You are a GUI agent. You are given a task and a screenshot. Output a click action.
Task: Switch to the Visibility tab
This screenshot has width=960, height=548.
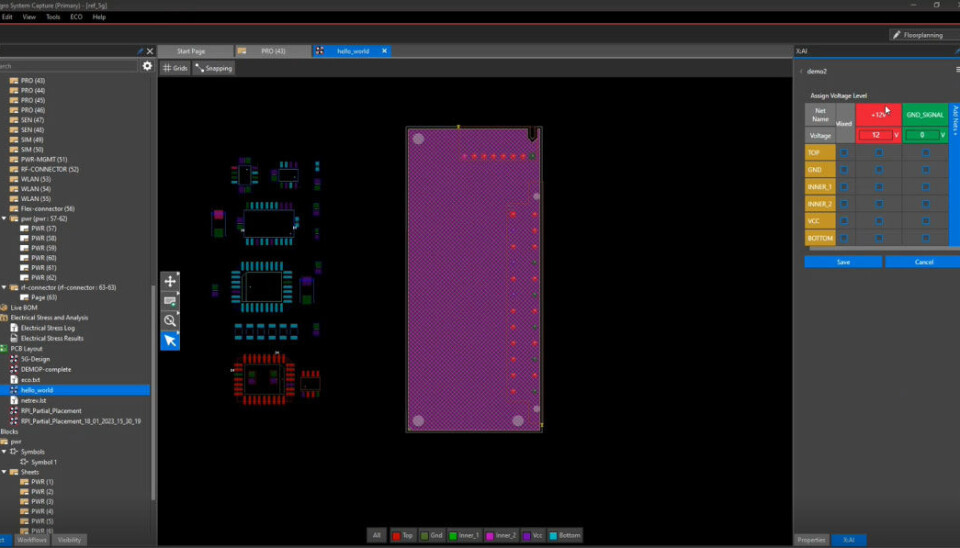pos(69,540)
